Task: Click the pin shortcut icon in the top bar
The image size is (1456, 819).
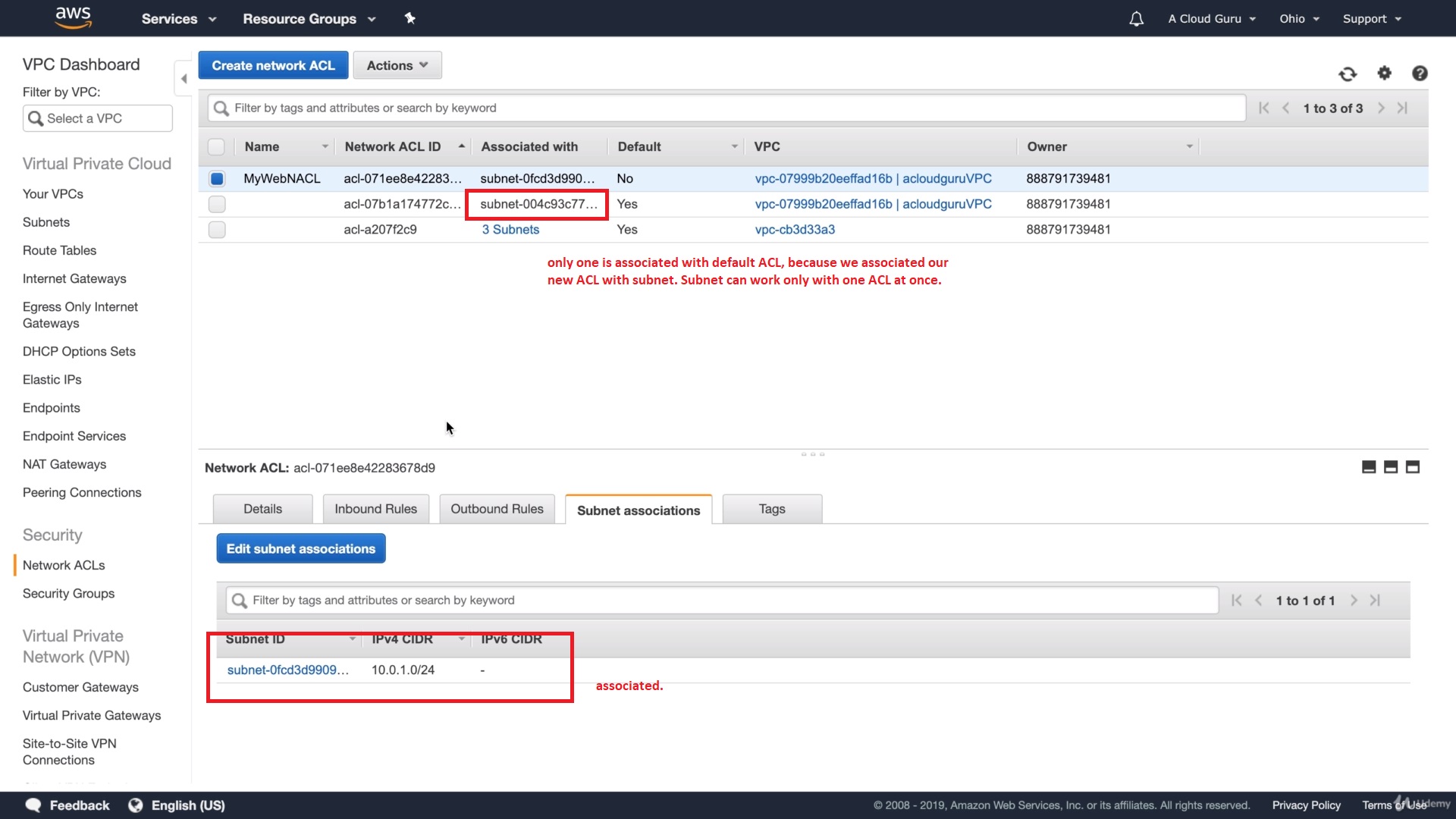Action: point(410,18)
